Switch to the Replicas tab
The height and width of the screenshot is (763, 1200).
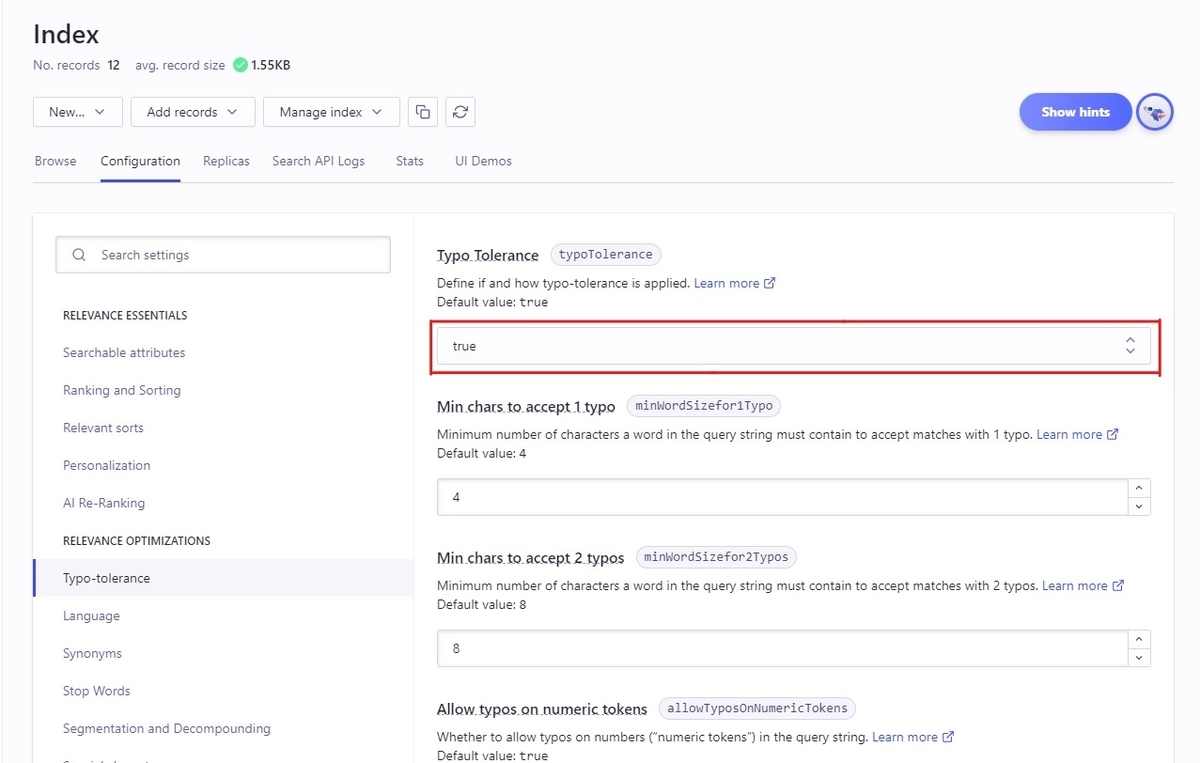tap(226, 161)
